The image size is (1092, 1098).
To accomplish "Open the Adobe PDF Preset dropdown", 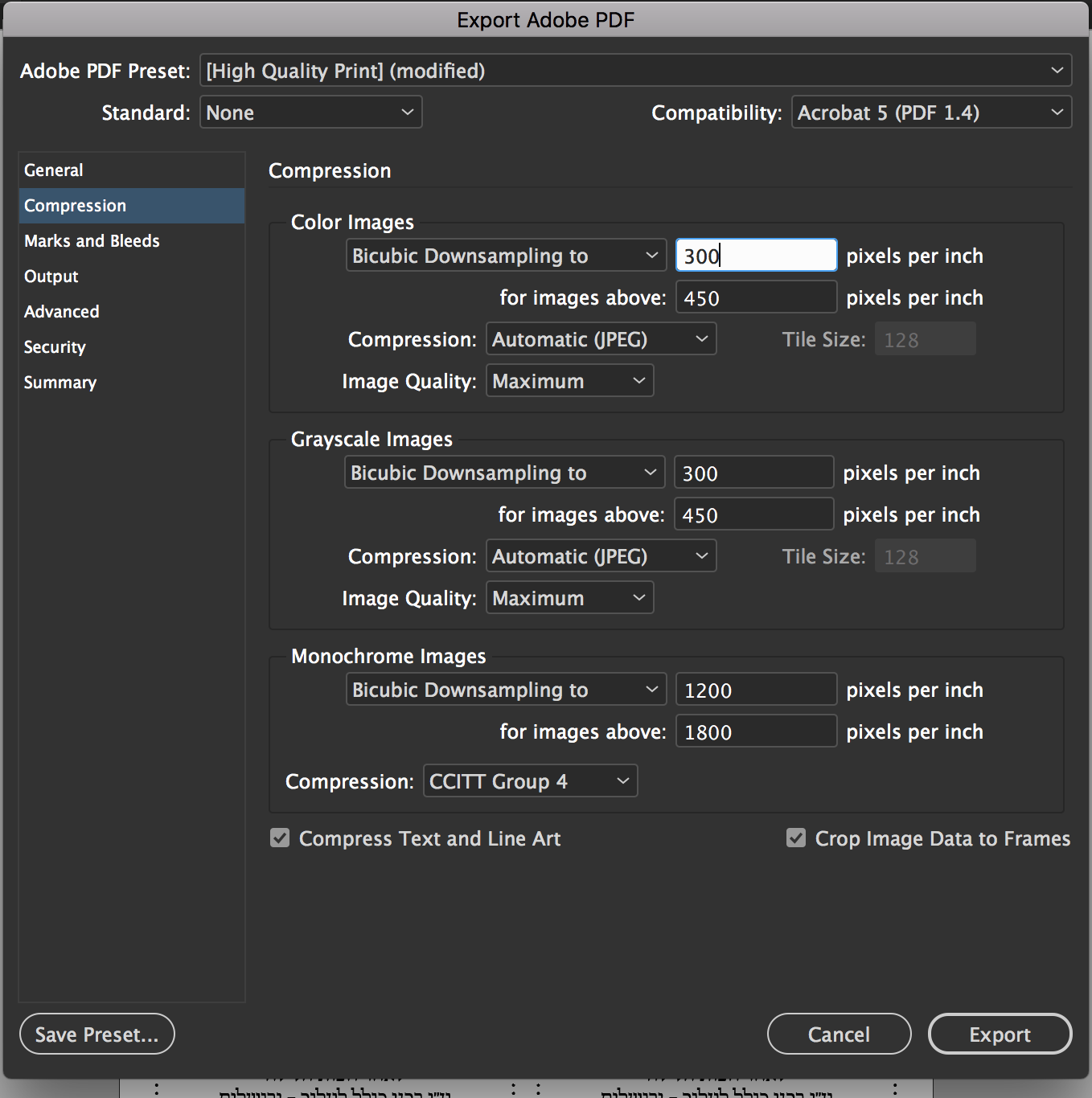I will pos(635,71).
